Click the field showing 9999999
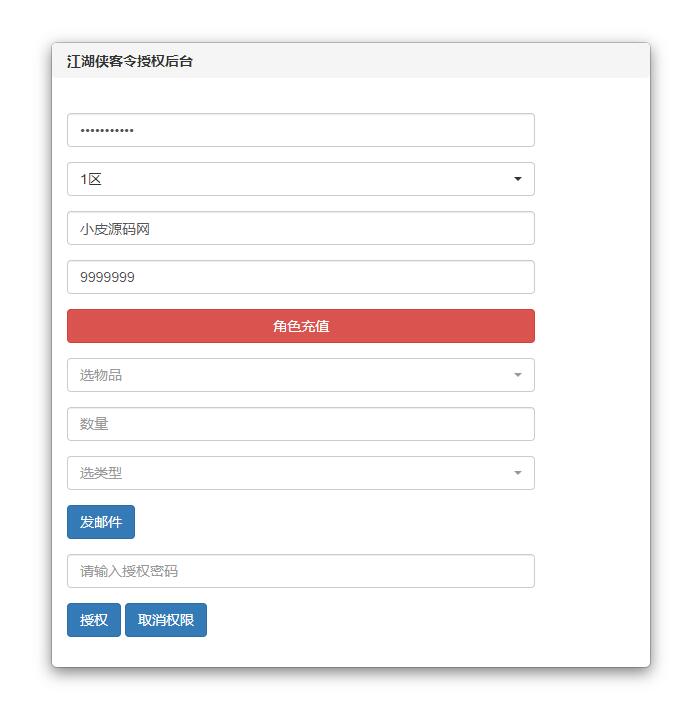This screenshot has width=699, height=725. pos(300,277)
